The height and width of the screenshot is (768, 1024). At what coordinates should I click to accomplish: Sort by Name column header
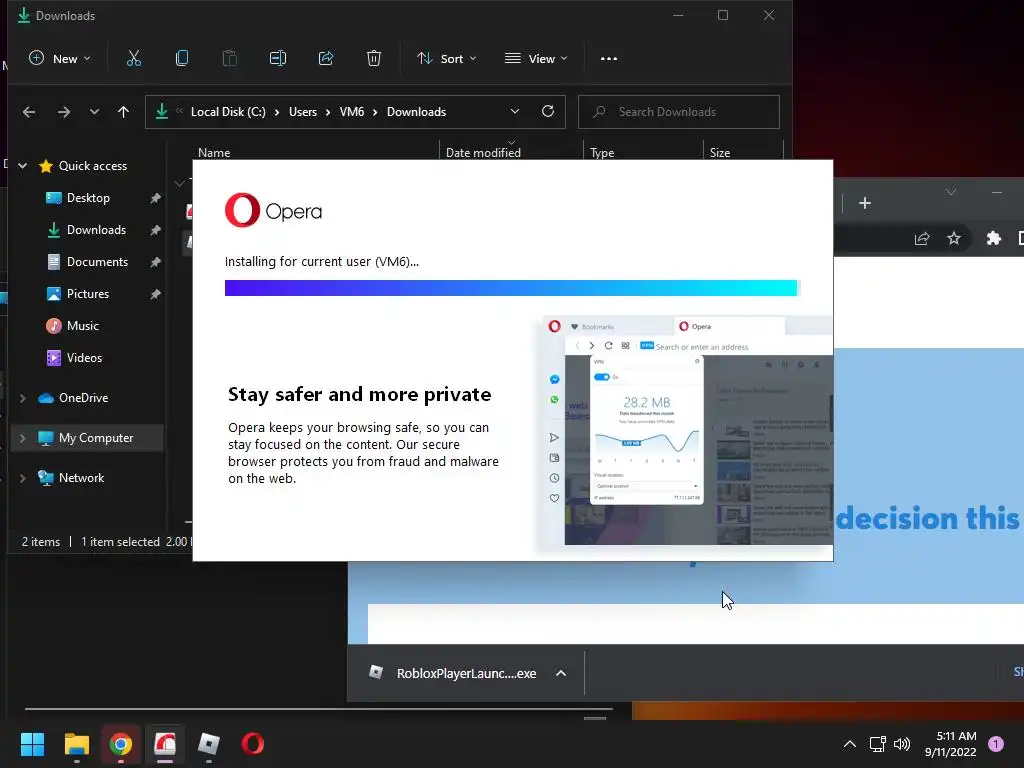pos(214,152)
